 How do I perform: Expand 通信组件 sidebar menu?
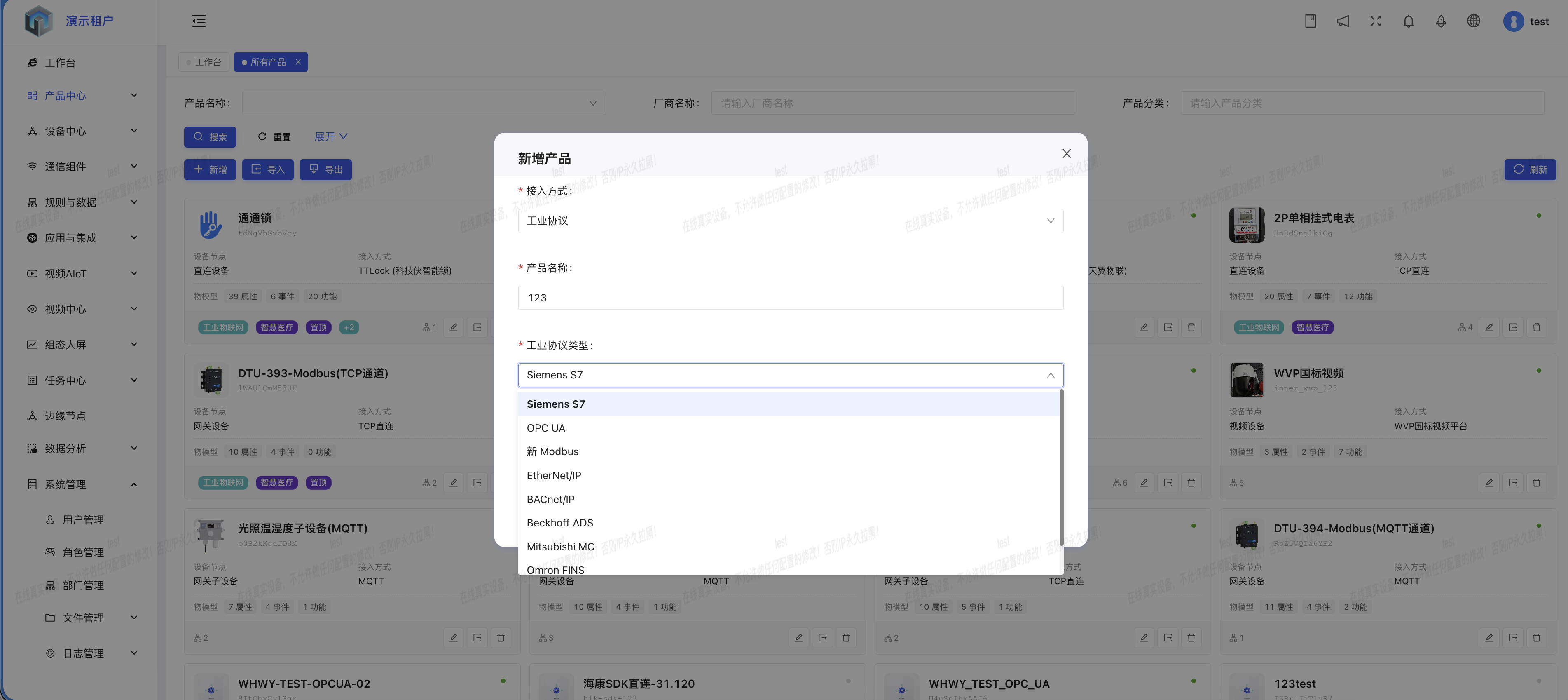tap(82, 166)
